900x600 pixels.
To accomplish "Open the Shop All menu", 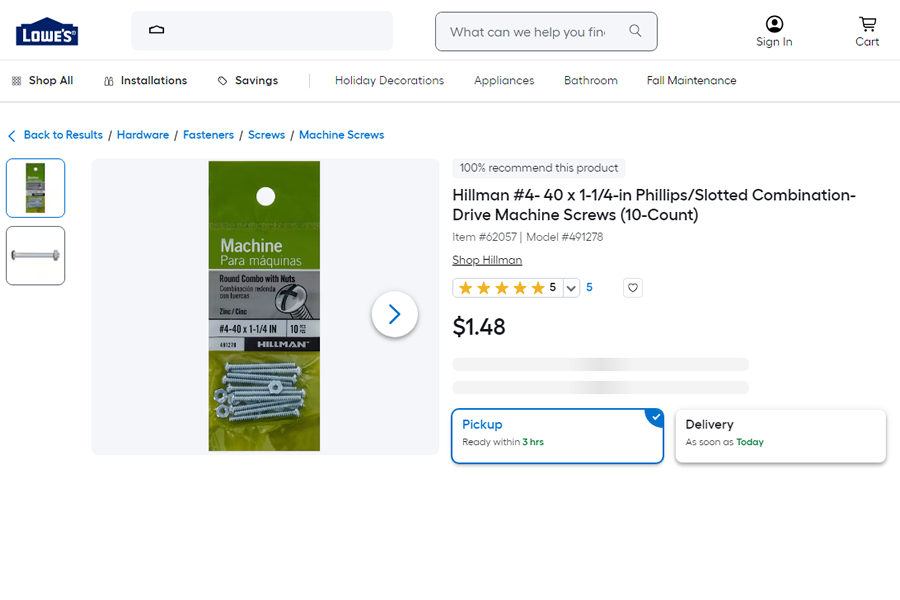I will (51, 80).
